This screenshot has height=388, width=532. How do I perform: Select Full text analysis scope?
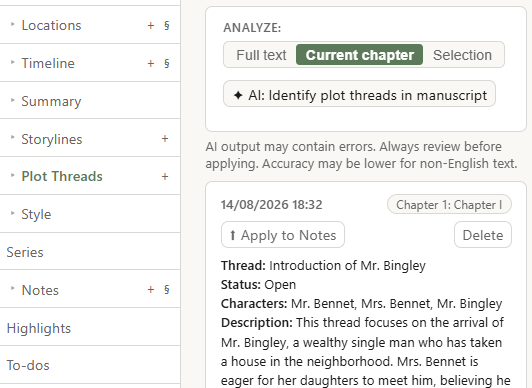click(261, 55)
